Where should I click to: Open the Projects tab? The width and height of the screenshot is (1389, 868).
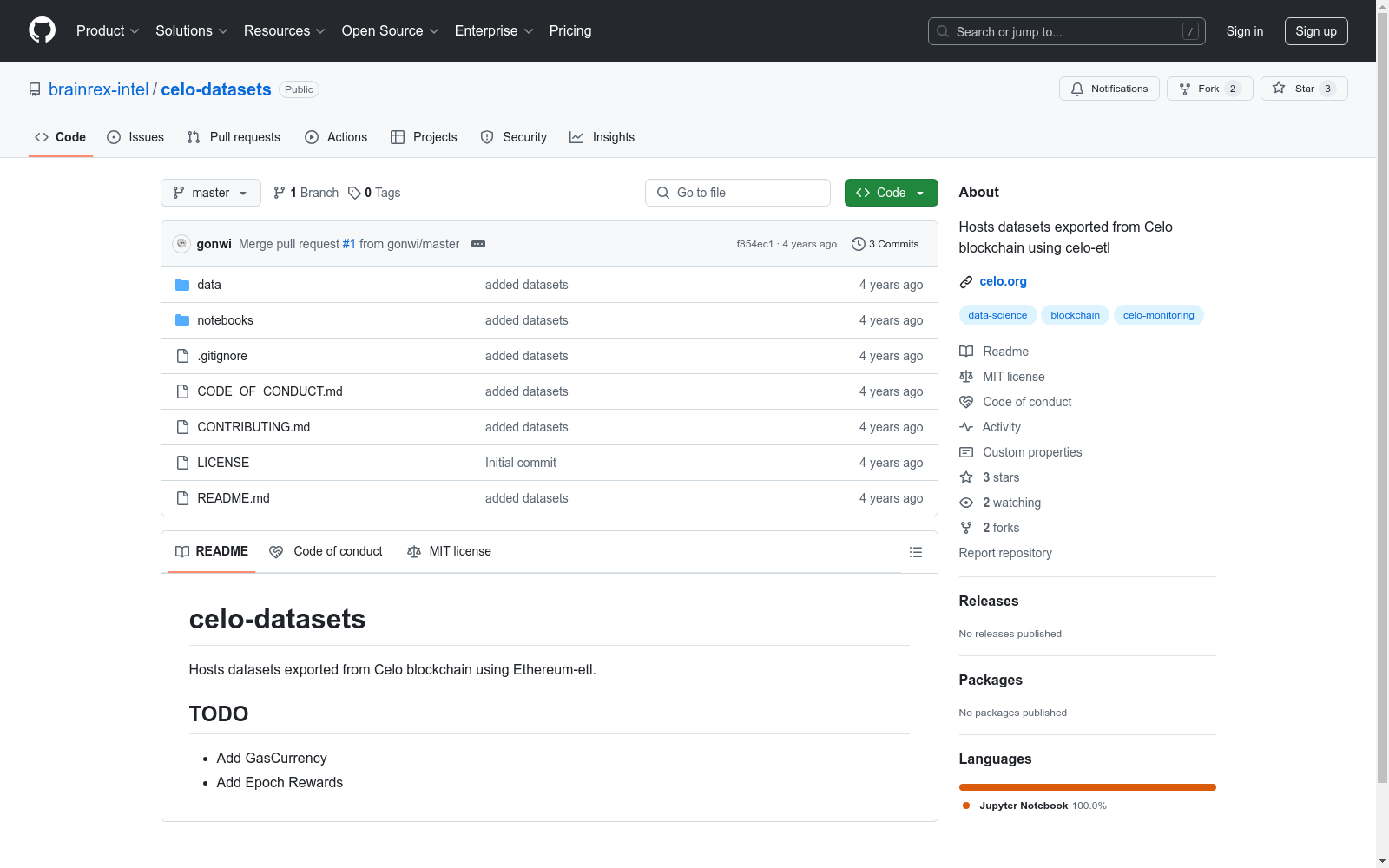[x=424, y=137]
